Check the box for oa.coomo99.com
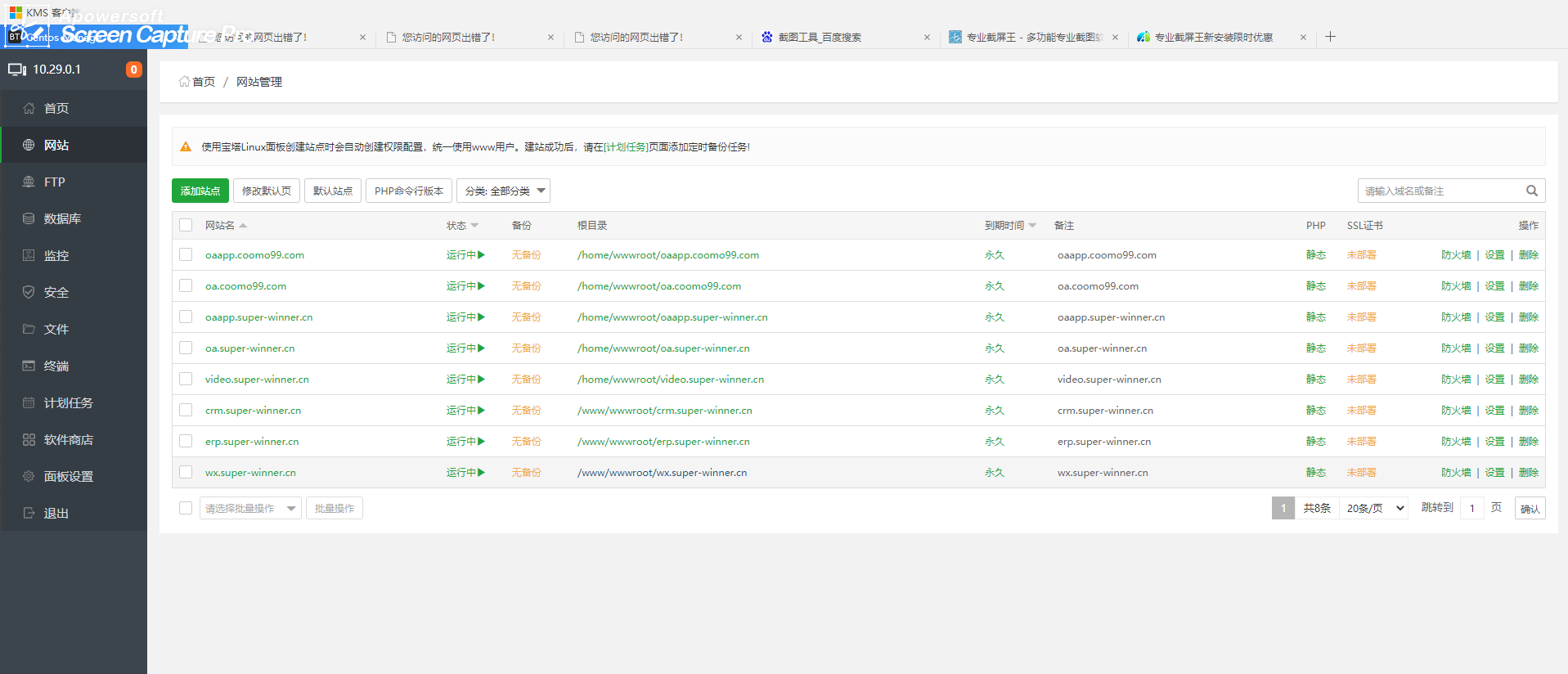 [x=186, y=285]
